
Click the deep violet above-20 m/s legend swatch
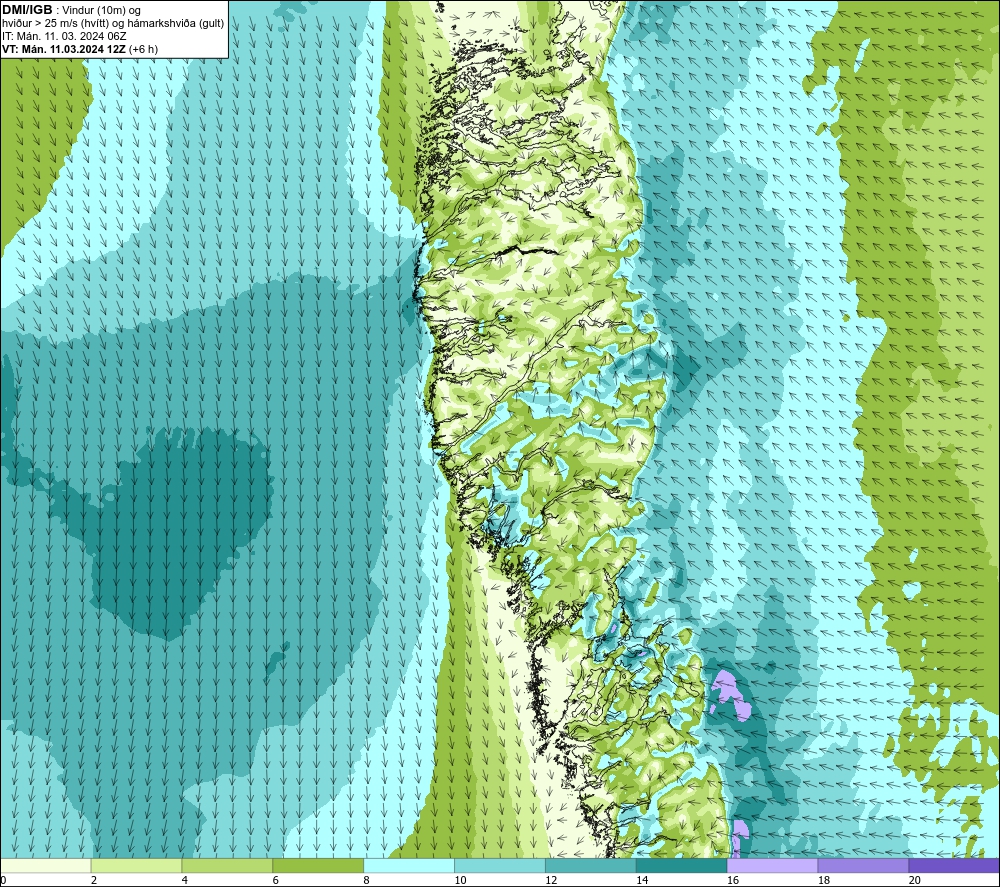[x=954, y=865]
